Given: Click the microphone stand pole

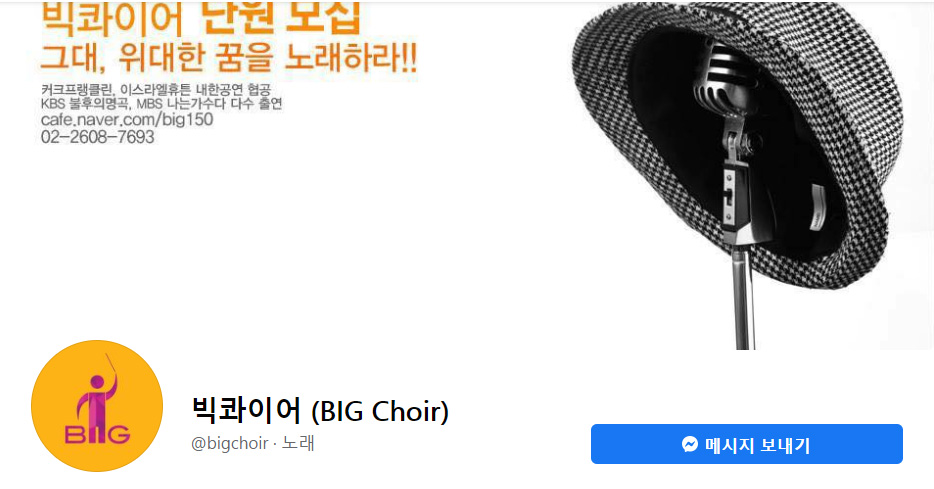Looking at the screenshot, I should (x=743, y=298).
